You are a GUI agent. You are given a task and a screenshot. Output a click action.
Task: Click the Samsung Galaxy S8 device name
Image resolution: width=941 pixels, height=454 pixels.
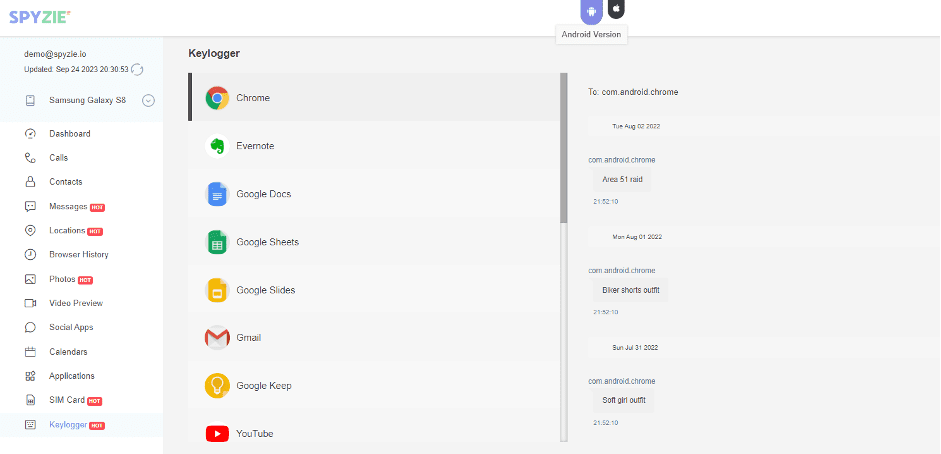click(x=88, y=101)
